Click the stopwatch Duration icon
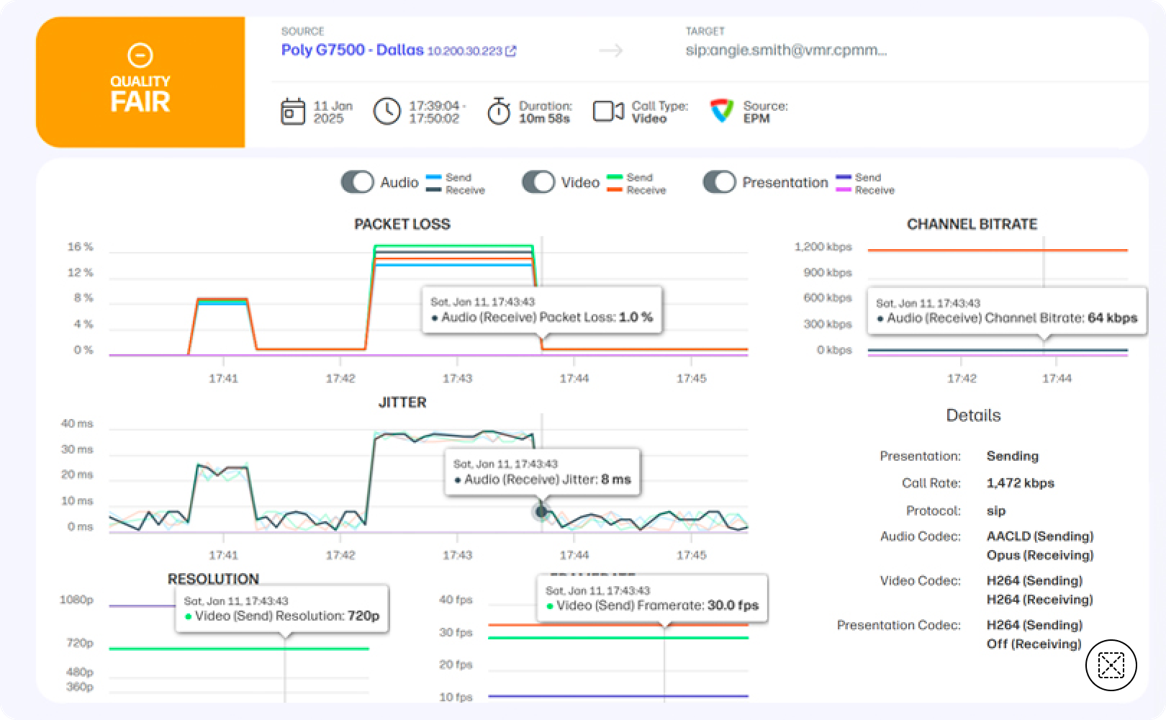 (498, 110)
